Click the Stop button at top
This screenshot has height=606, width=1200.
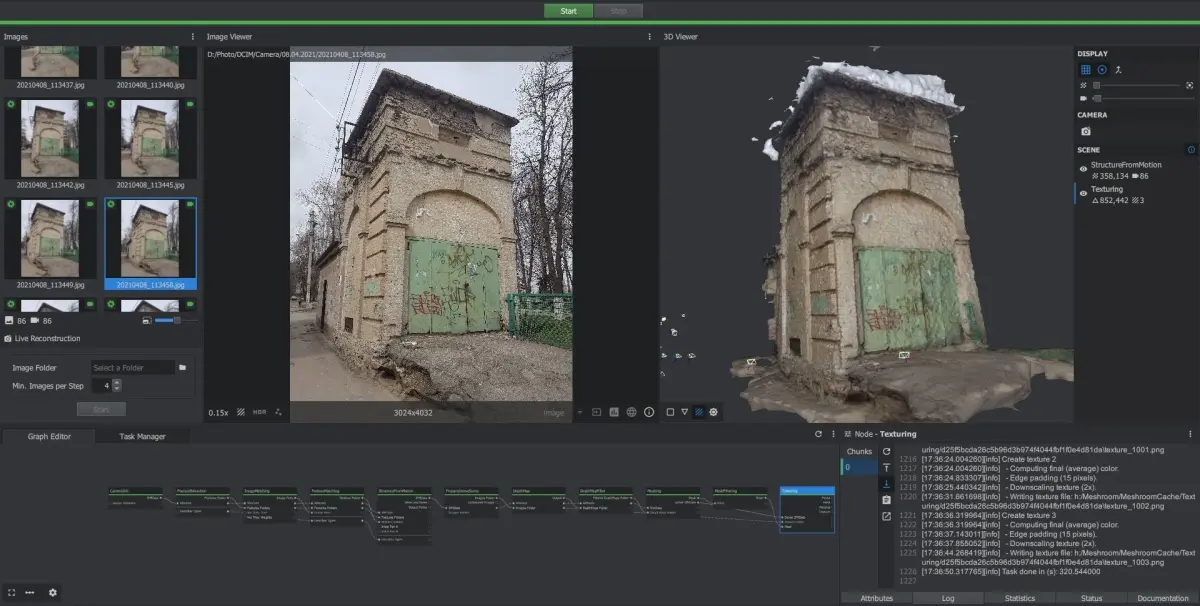coord(618,10)
